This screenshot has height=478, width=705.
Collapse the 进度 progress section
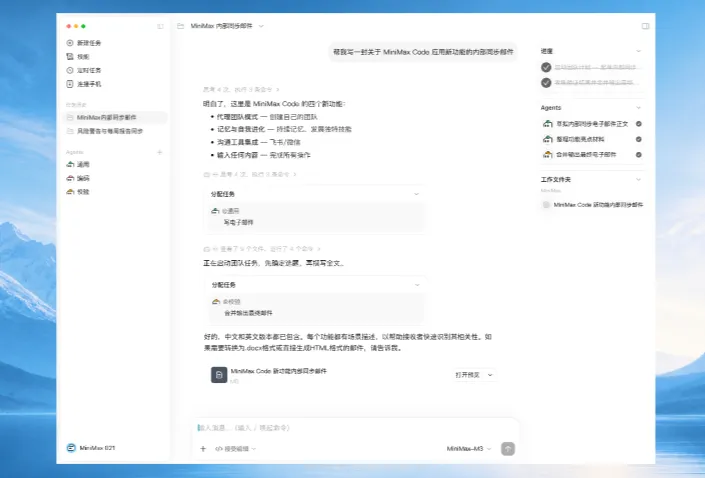point(638,51)
